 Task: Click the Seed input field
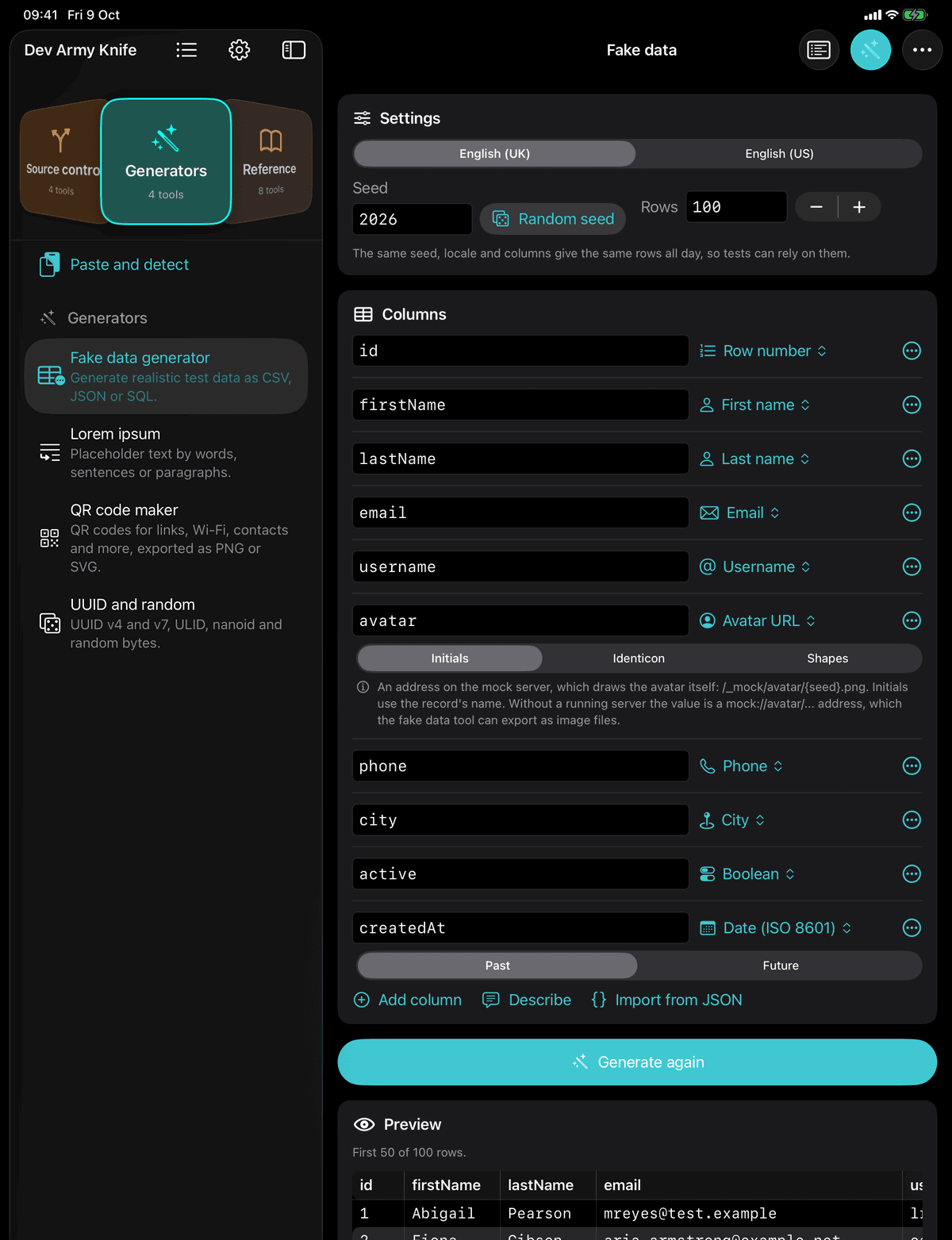412,219
